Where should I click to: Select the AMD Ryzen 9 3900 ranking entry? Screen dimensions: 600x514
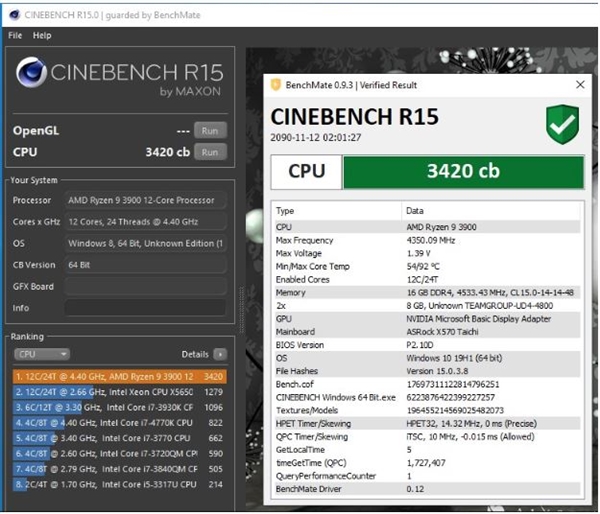[120, 376]
